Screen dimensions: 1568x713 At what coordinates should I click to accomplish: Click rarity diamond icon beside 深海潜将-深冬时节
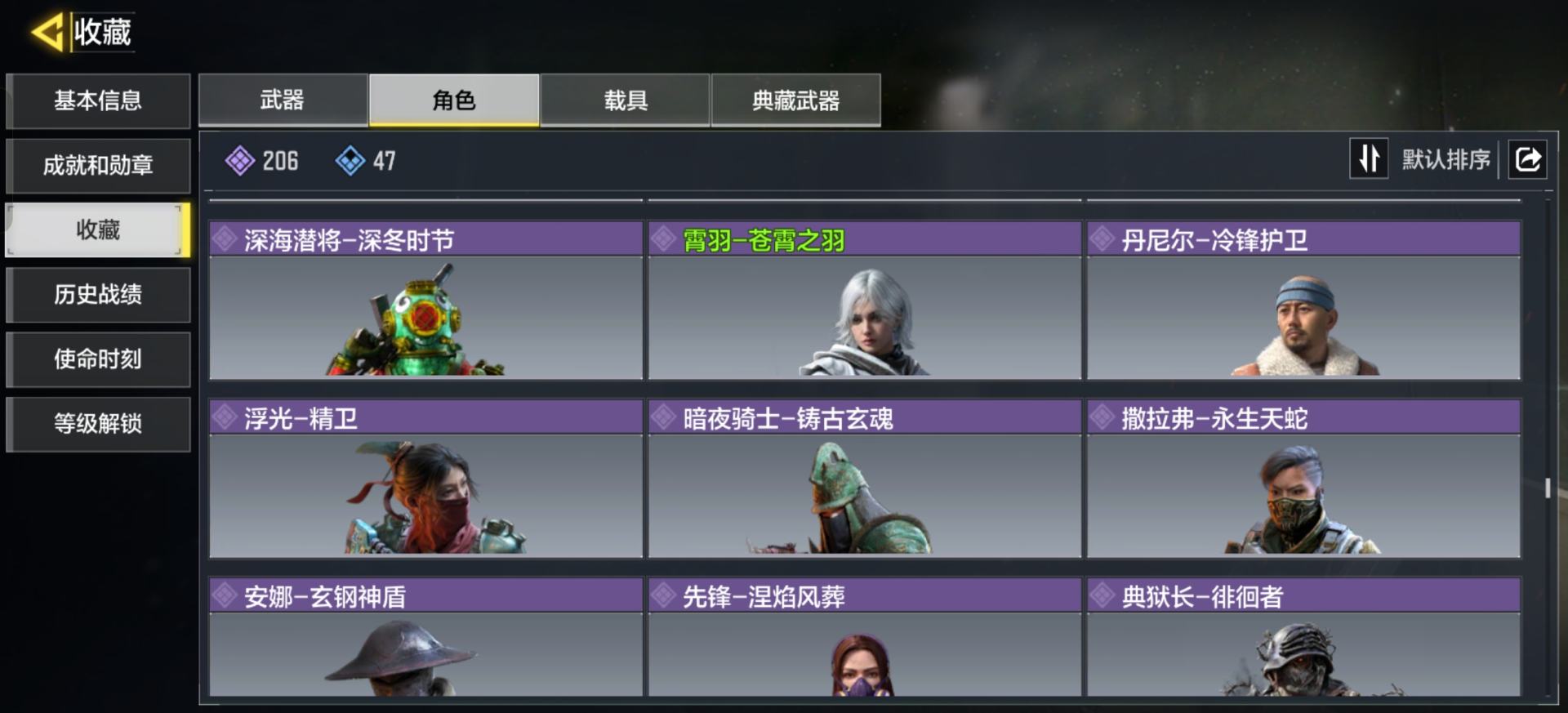(x=225, y=239)
